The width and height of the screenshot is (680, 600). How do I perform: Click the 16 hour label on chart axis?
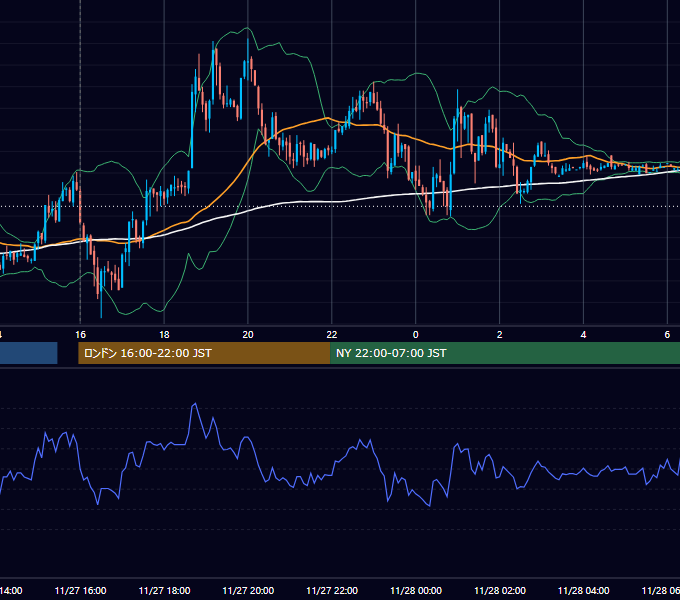click(x=80, y=335)
